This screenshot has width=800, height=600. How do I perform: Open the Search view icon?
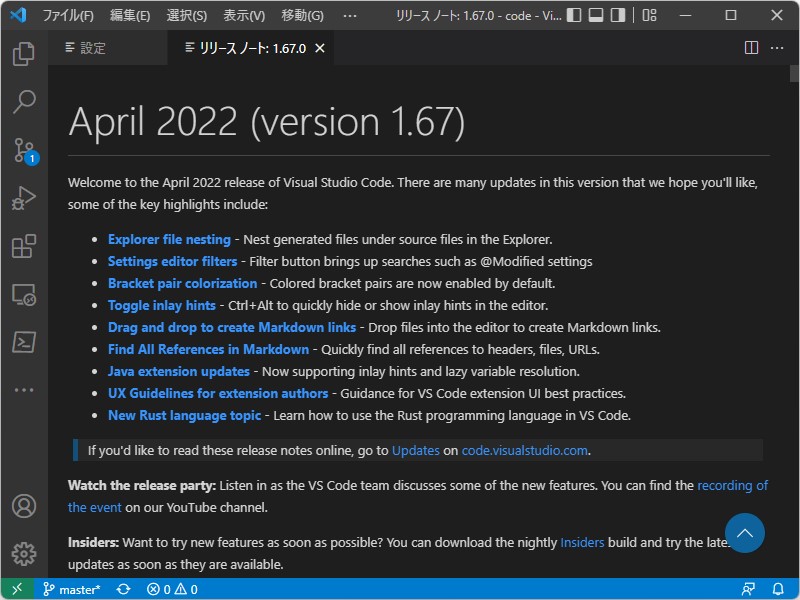point(22,101)
